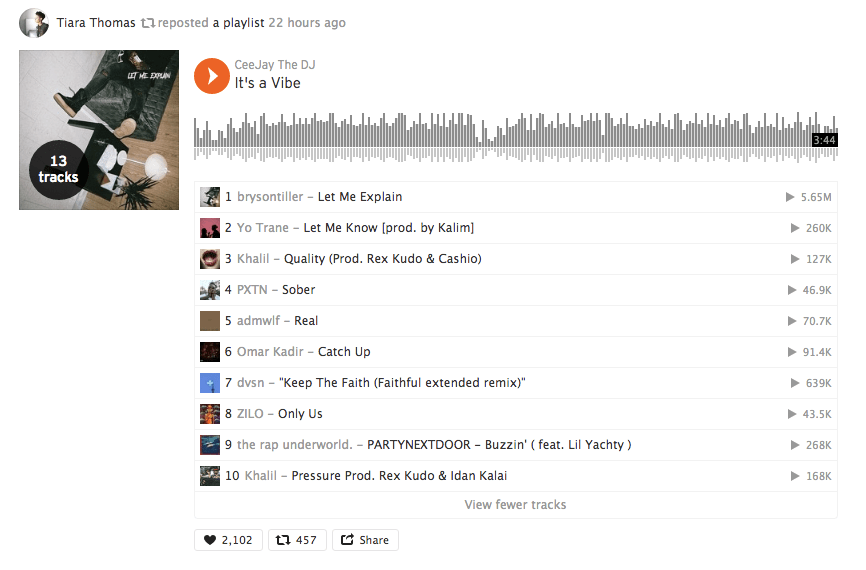Viewport: 866px width, 570px height.
Task: Select track 10 Khalil Pressure
Action: point(515,476)
